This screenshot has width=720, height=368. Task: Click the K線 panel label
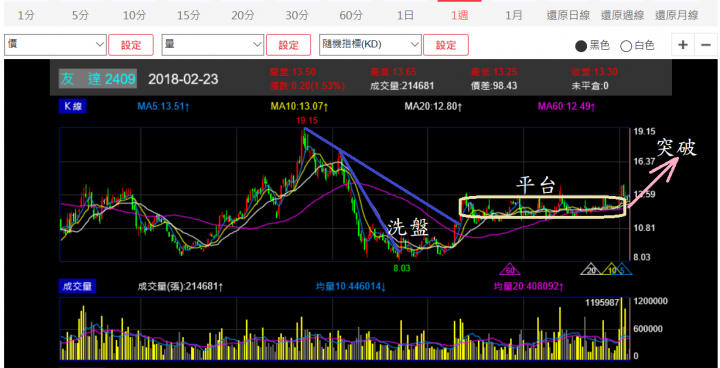pyautogui.click(x=73, y=107)
